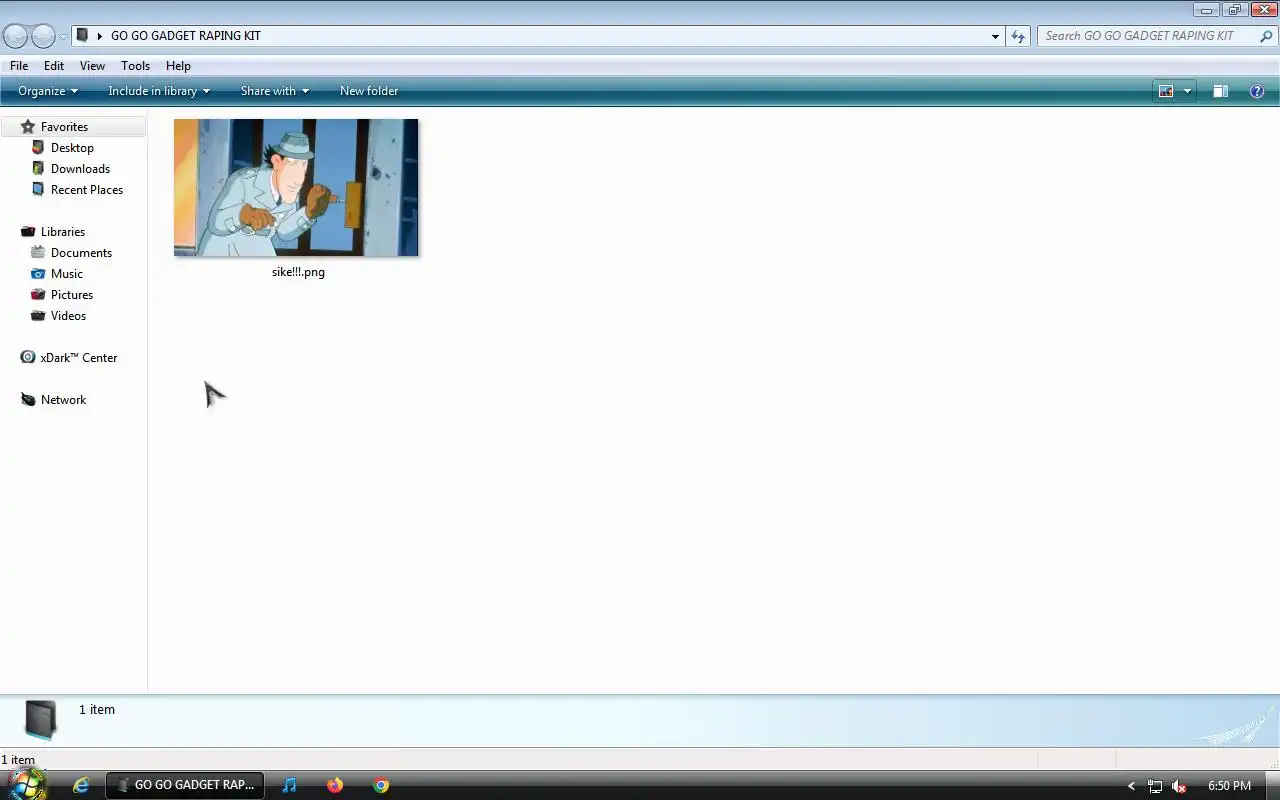
Task: Click the breadcrumb arrow before folder name
Action: pos(100,36)
